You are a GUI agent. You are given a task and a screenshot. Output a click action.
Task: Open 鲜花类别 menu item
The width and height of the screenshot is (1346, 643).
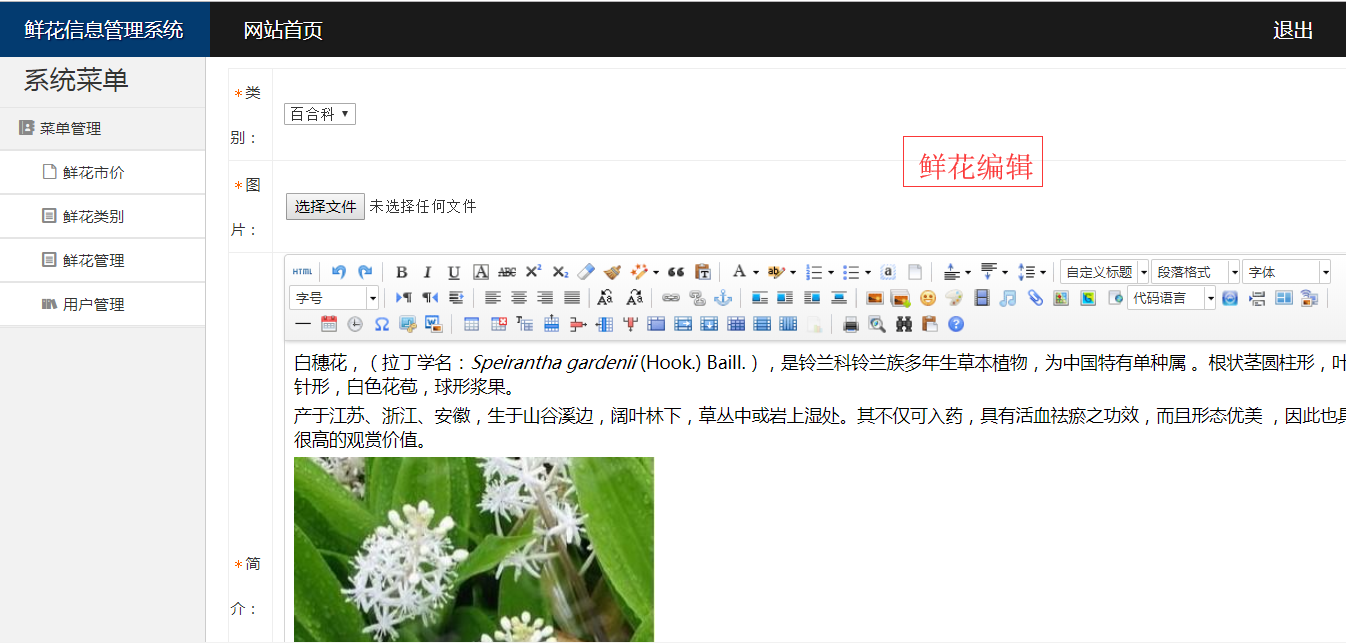click(x=94, y=216)
